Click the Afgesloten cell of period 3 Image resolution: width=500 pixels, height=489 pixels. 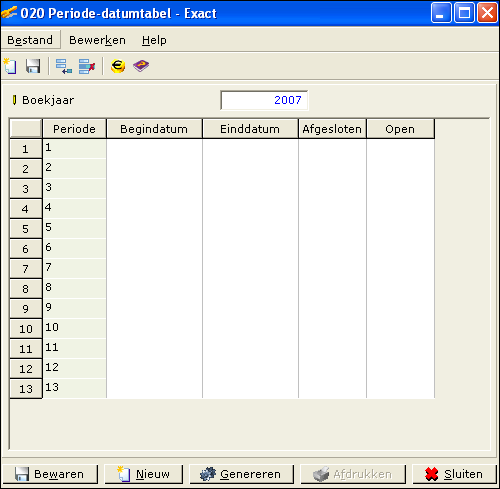[332, 189]
